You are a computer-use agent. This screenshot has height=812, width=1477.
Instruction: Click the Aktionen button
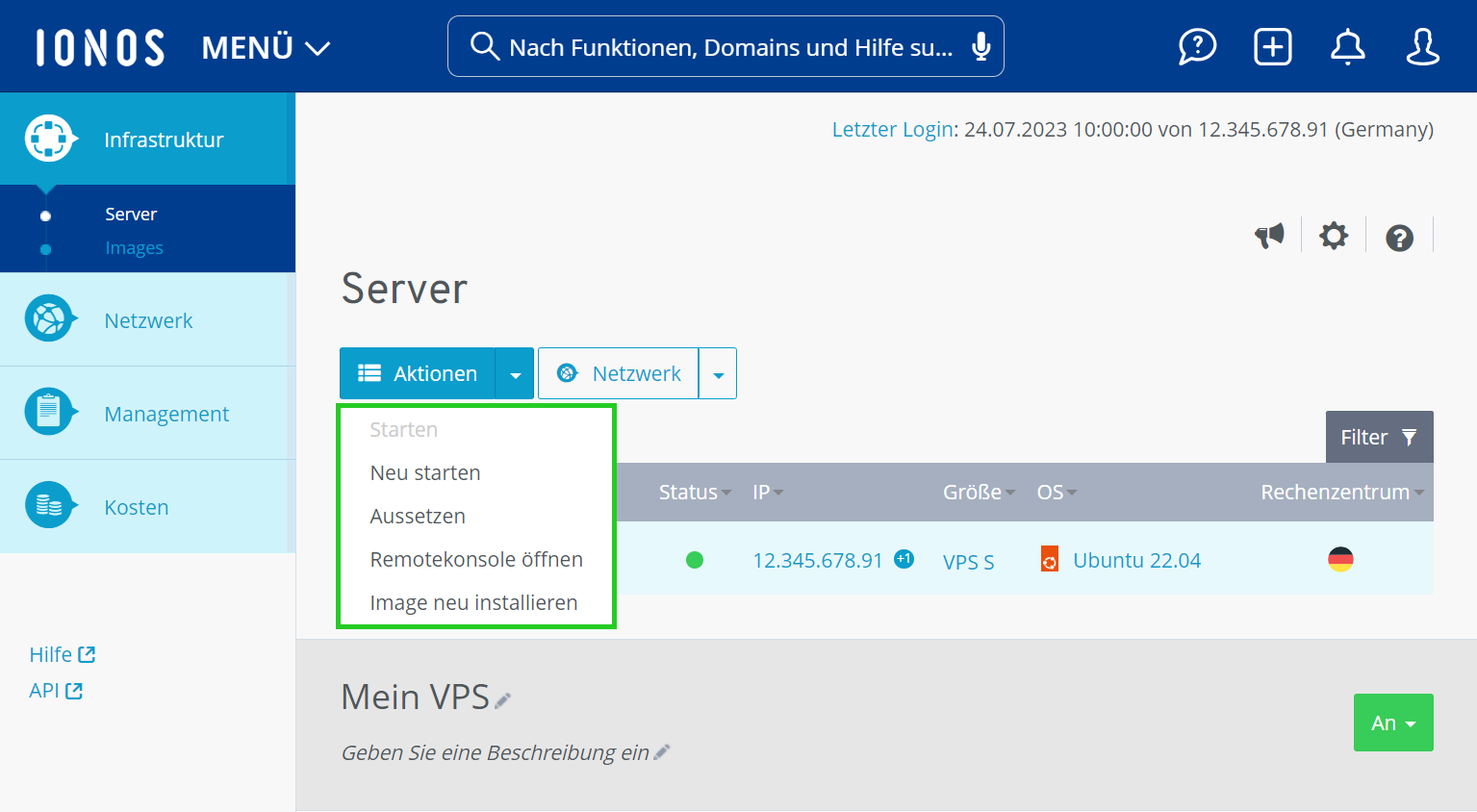(x=418, y=373)
